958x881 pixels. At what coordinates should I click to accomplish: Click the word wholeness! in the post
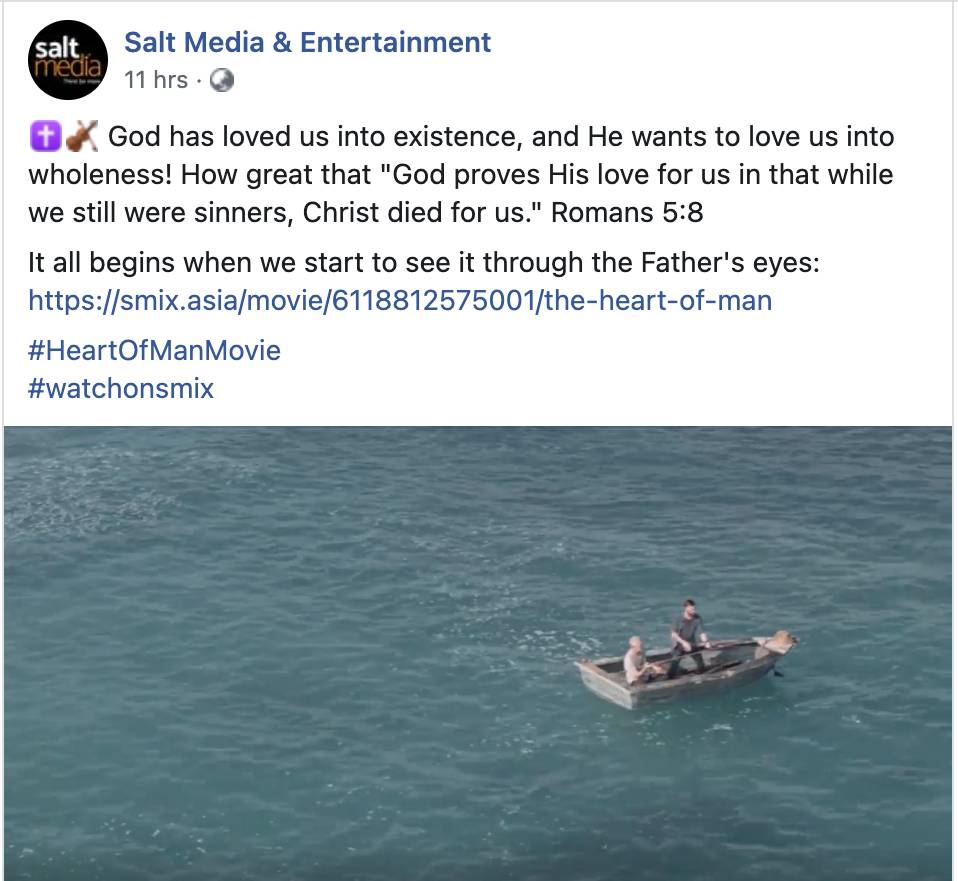[x=100, y=175]
